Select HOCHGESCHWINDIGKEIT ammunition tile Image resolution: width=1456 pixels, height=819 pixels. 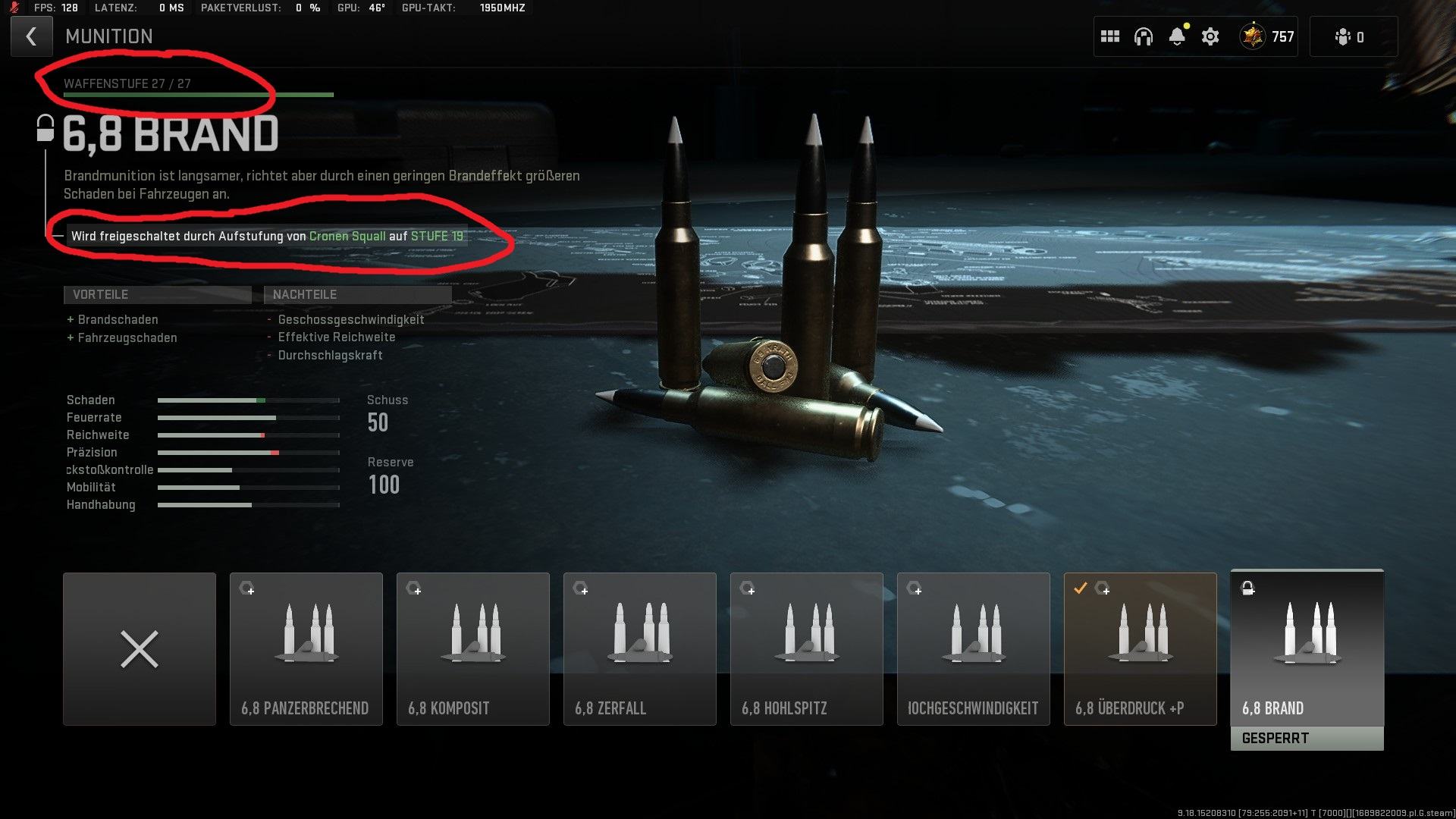tap(974, 649)
